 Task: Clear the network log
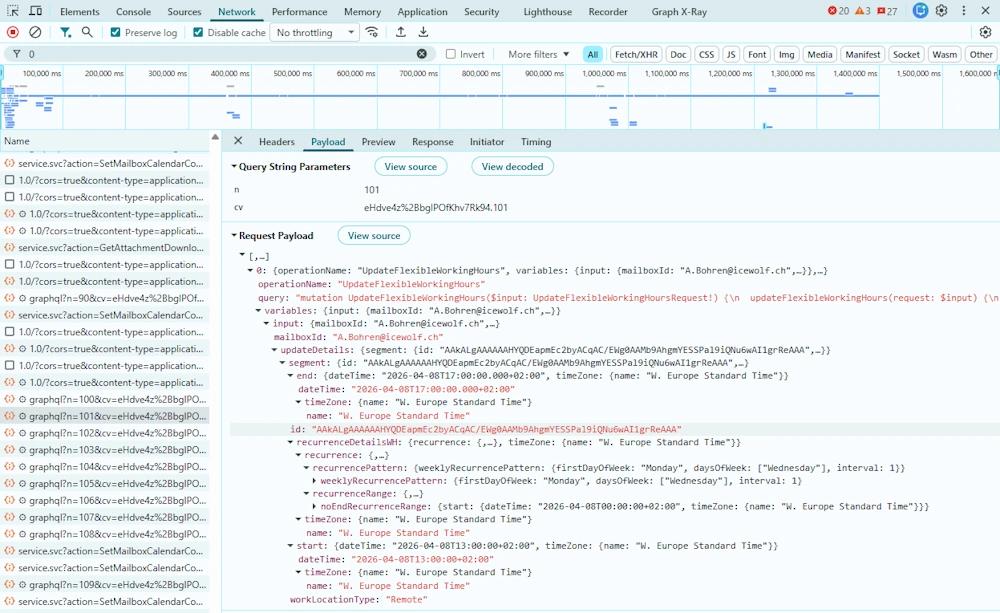click(x=35, y=32)
